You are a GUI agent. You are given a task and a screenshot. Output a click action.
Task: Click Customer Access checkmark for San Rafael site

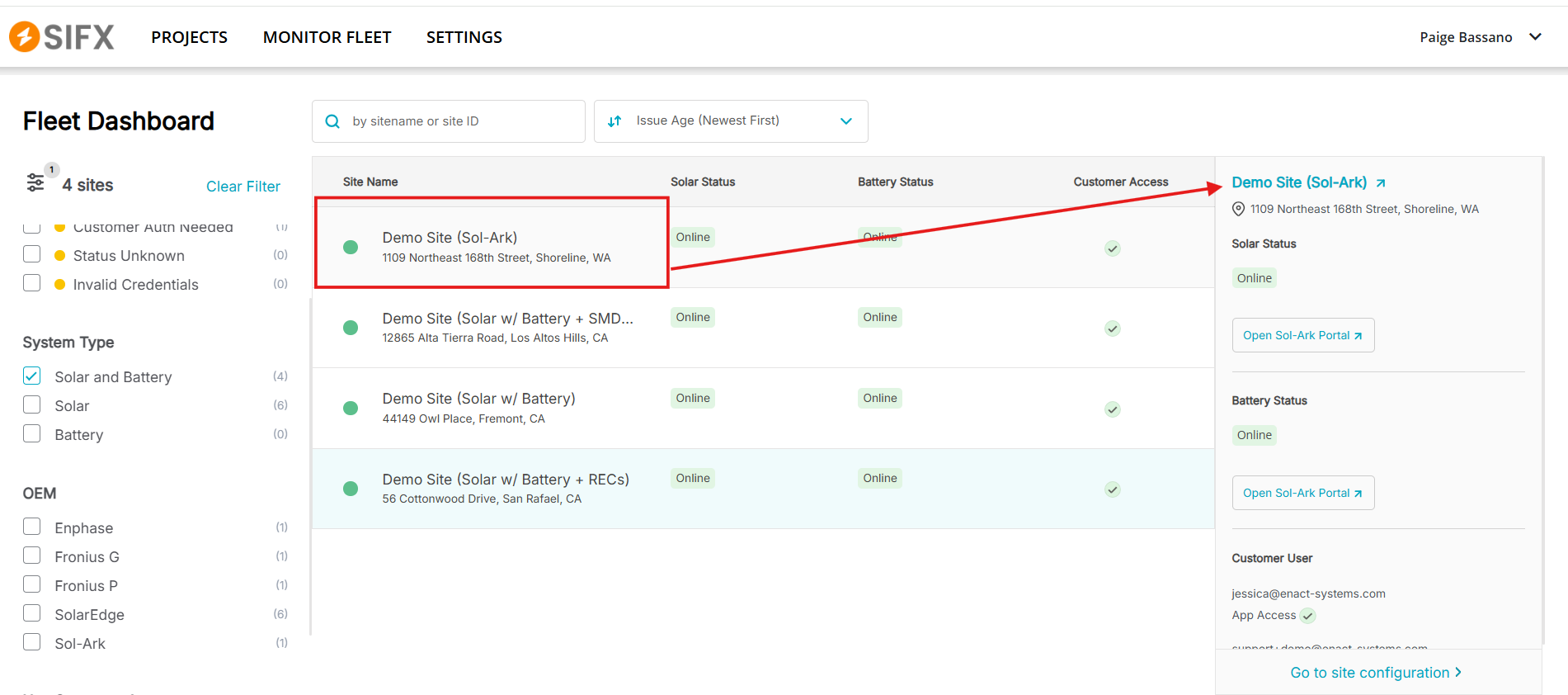tap(1113, 489)
